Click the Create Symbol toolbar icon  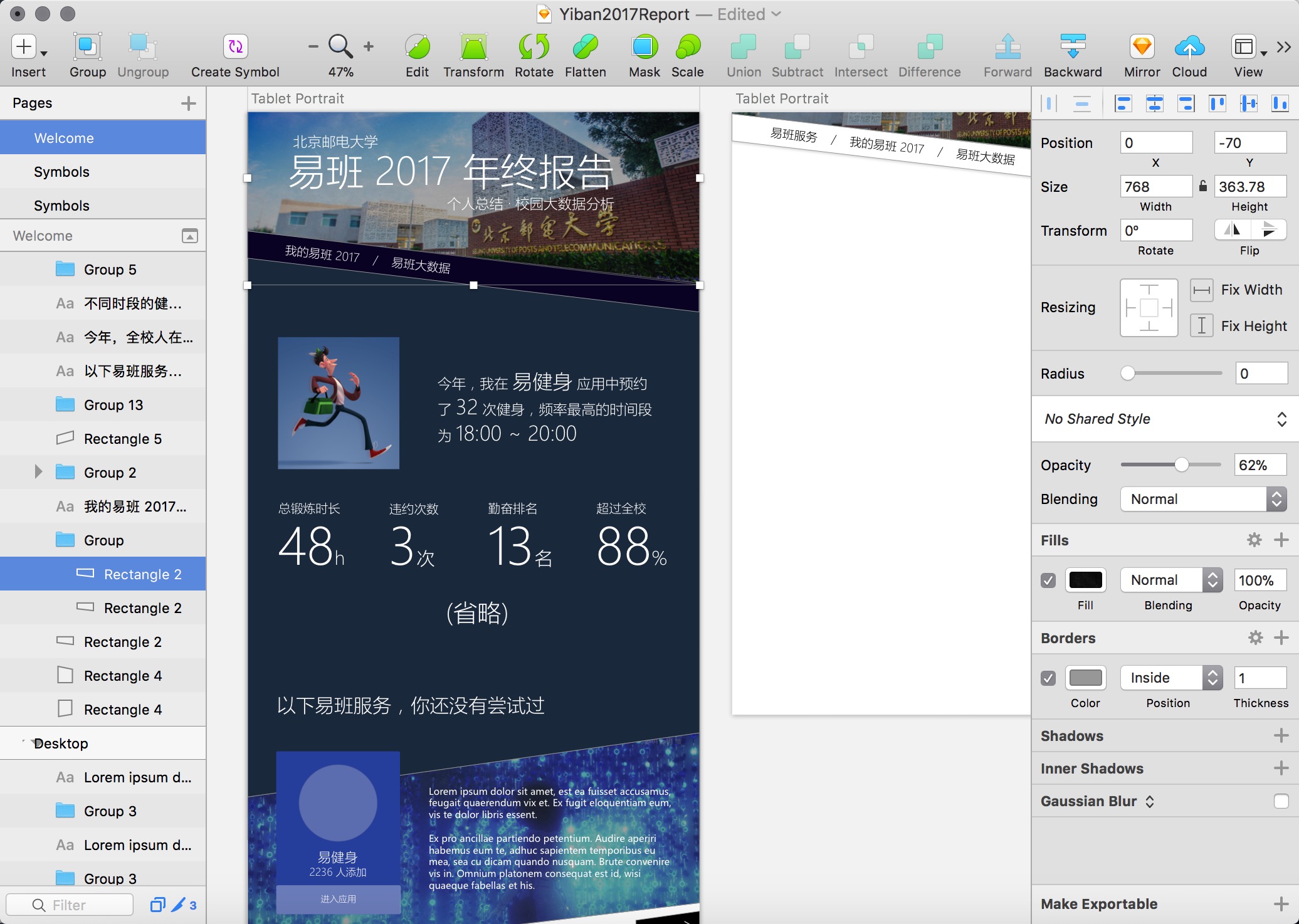tap(235, 46)
